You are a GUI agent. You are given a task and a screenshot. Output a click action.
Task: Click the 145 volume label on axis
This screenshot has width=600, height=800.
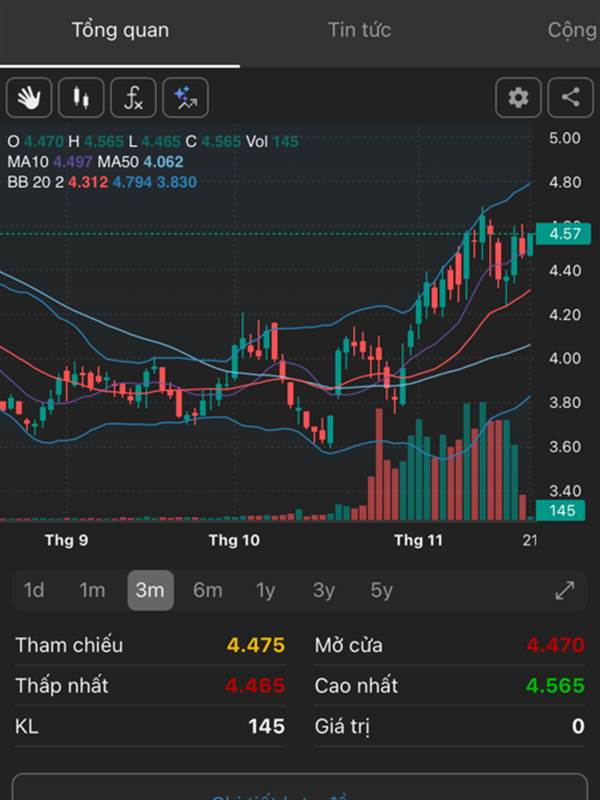[560, 510]
